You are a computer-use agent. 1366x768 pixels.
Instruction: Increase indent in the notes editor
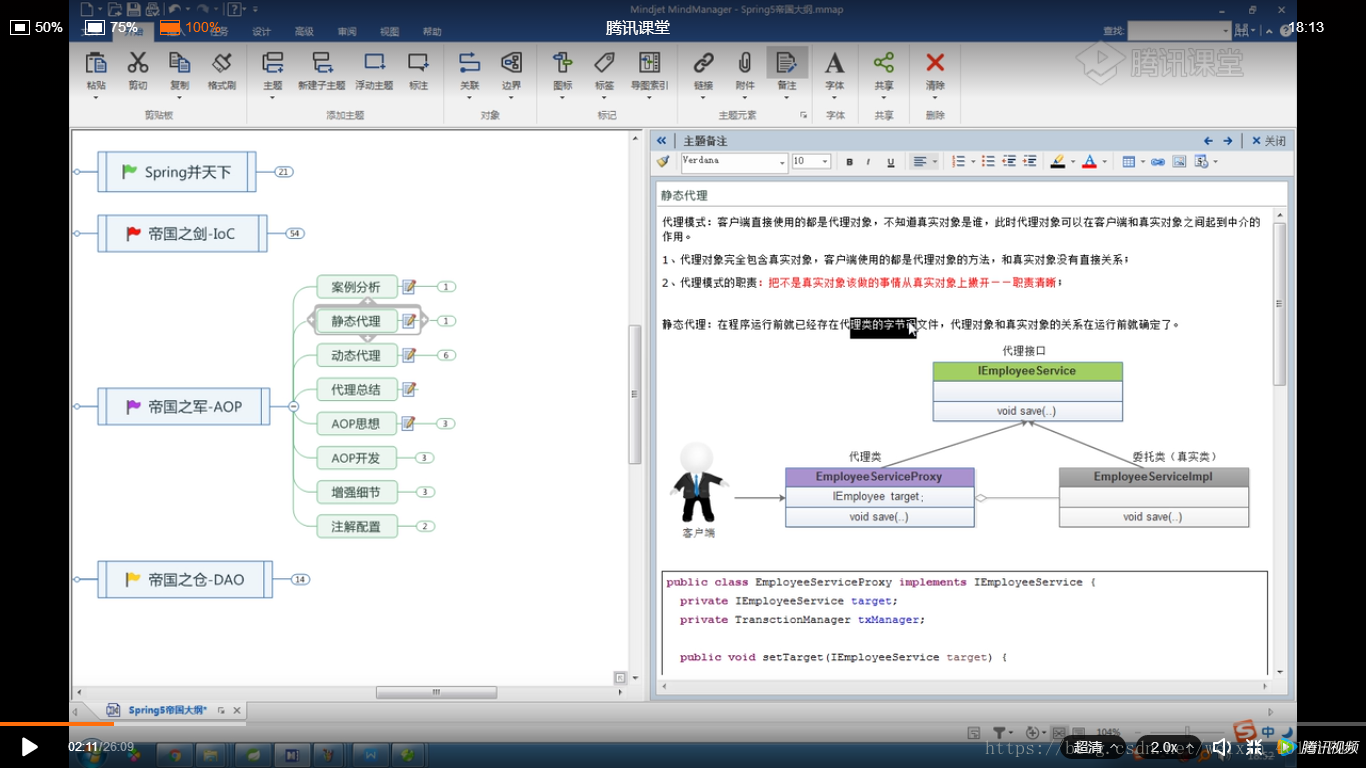[x=1030, y=161]
